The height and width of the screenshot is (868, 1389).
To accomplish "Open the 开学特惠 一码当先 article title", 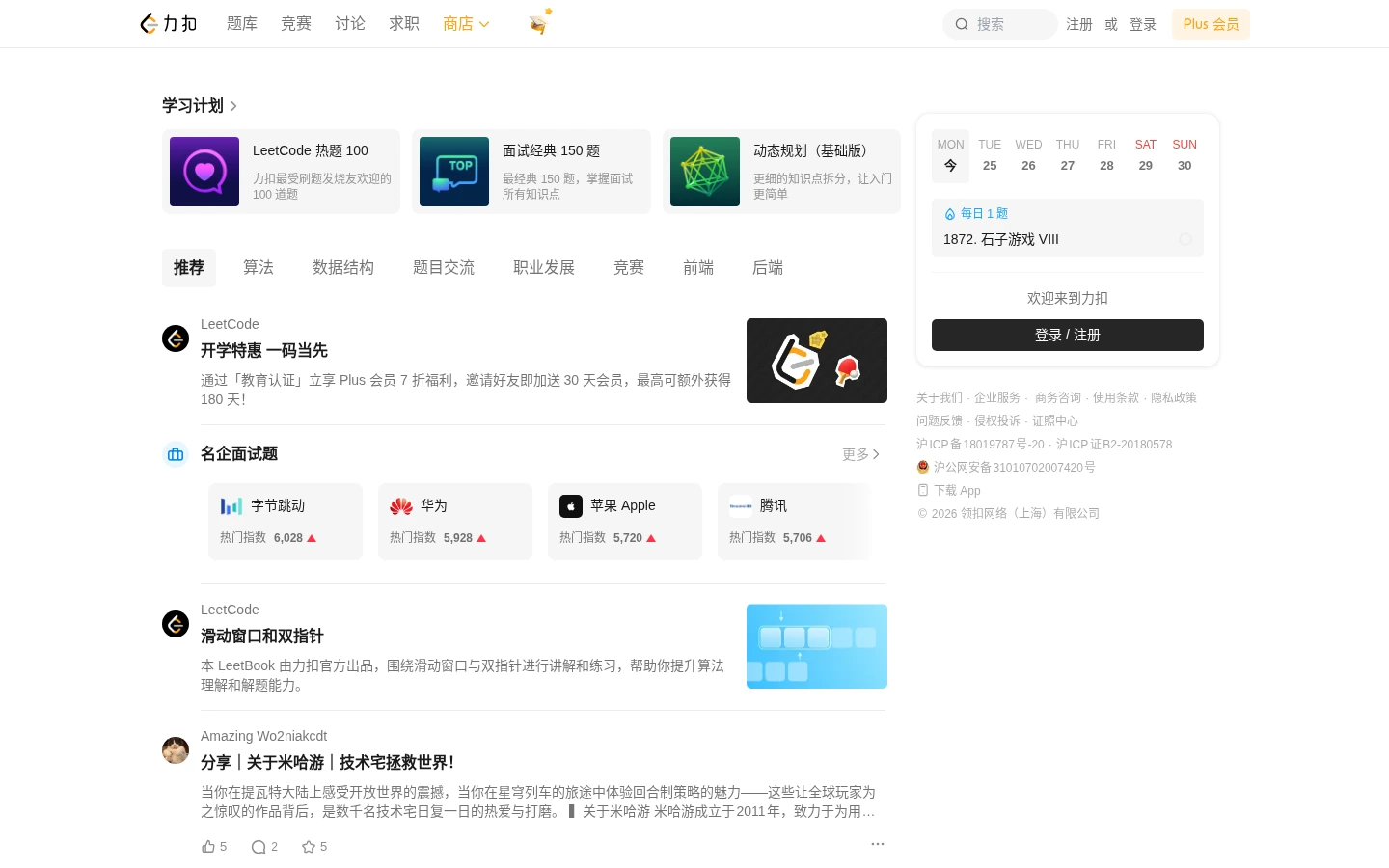I will (x=264, y=350).
